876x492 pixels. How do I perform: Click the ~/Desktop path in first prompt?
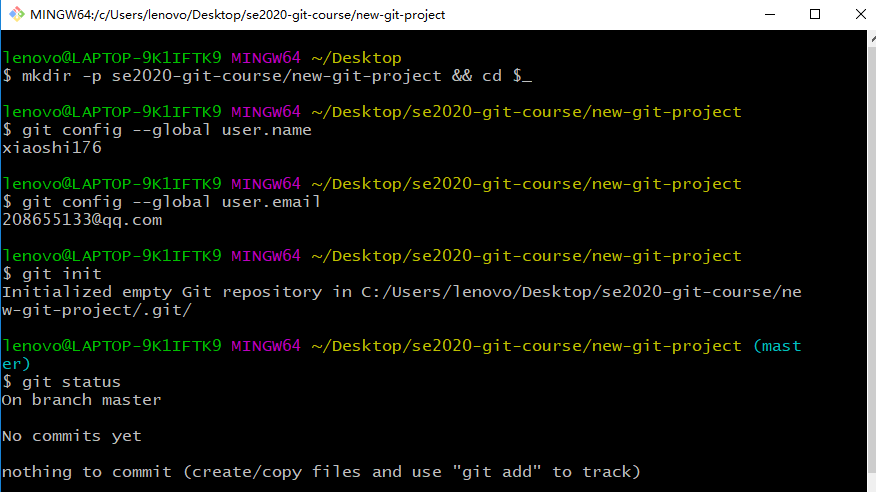click(x=356, y=58)
